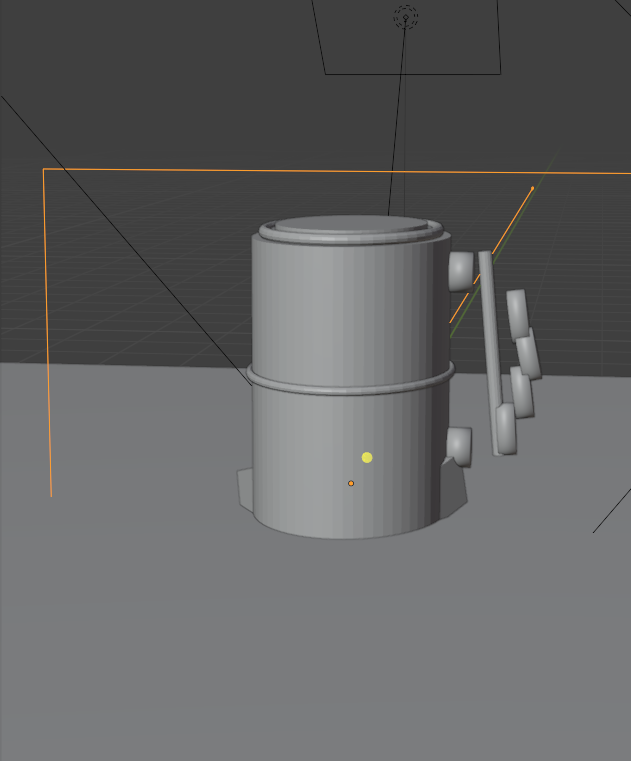Click the yellow dot on the mug body
631x761 pixels.
click(367, 458)
